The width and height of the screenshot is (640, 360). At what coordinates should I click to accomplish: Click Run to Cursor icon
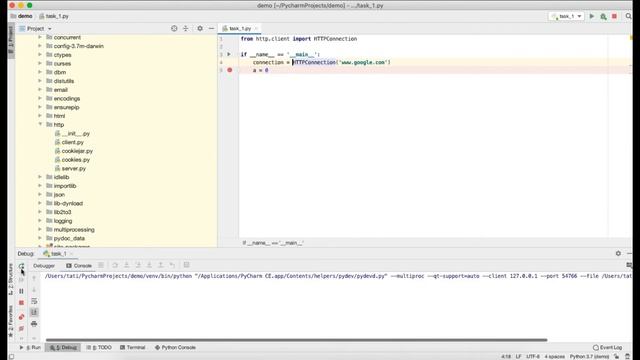coord(172,265)
